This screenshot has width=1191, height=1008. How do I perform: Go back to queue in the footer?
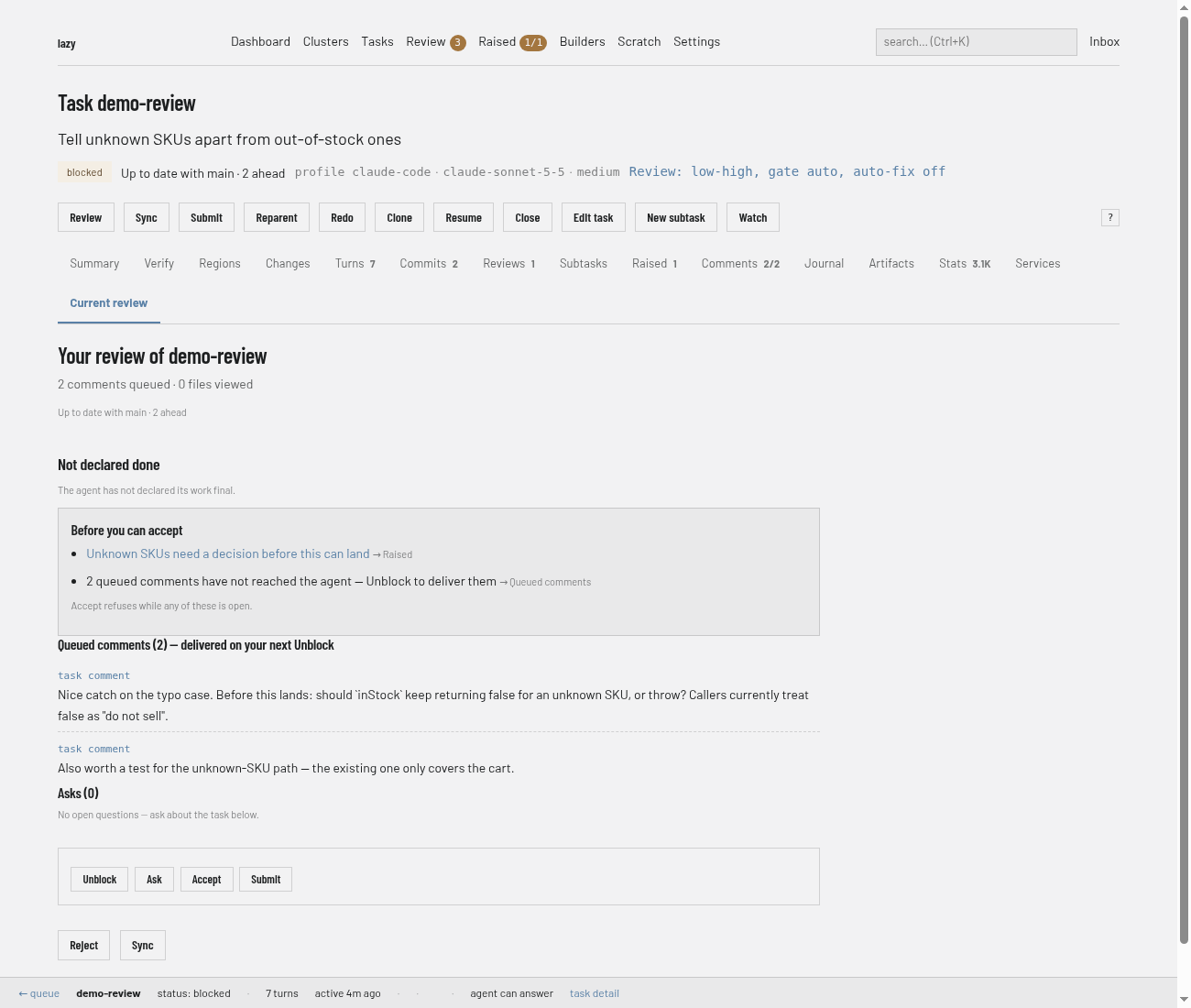coord(39,993)
